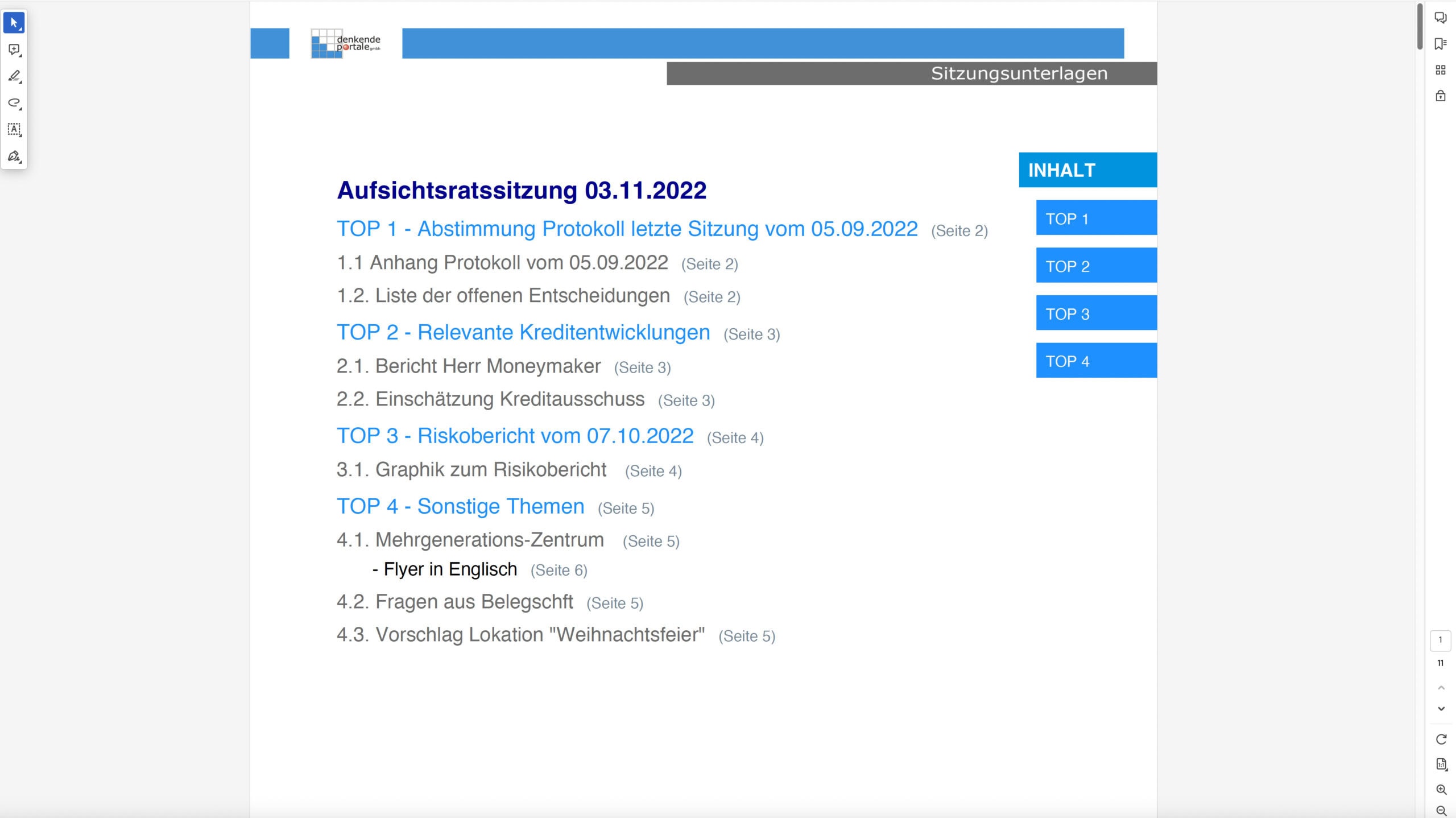Go to next page with down chevron

(1441, 708)
